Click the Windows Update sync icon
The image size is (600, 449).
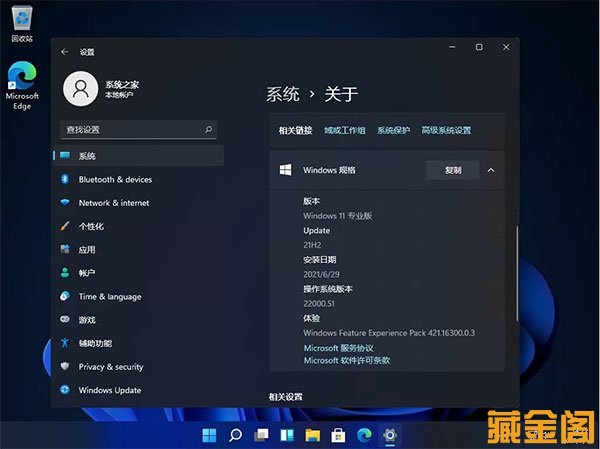tap(65, 389)
